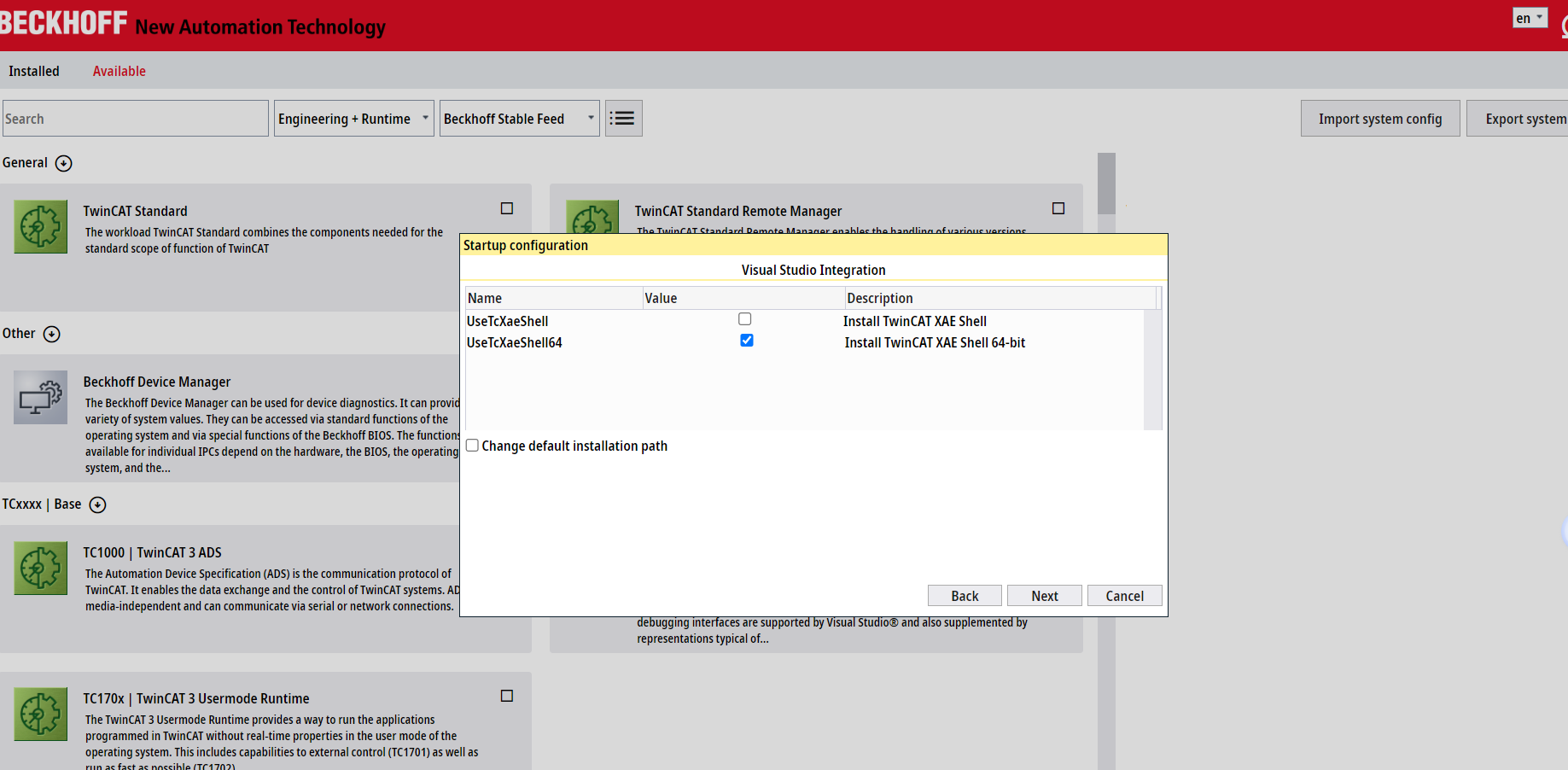Click the TC1000 TwinCAT 3 ADS icon
The height and width of the screenshot is (770, 1568).
40,569
